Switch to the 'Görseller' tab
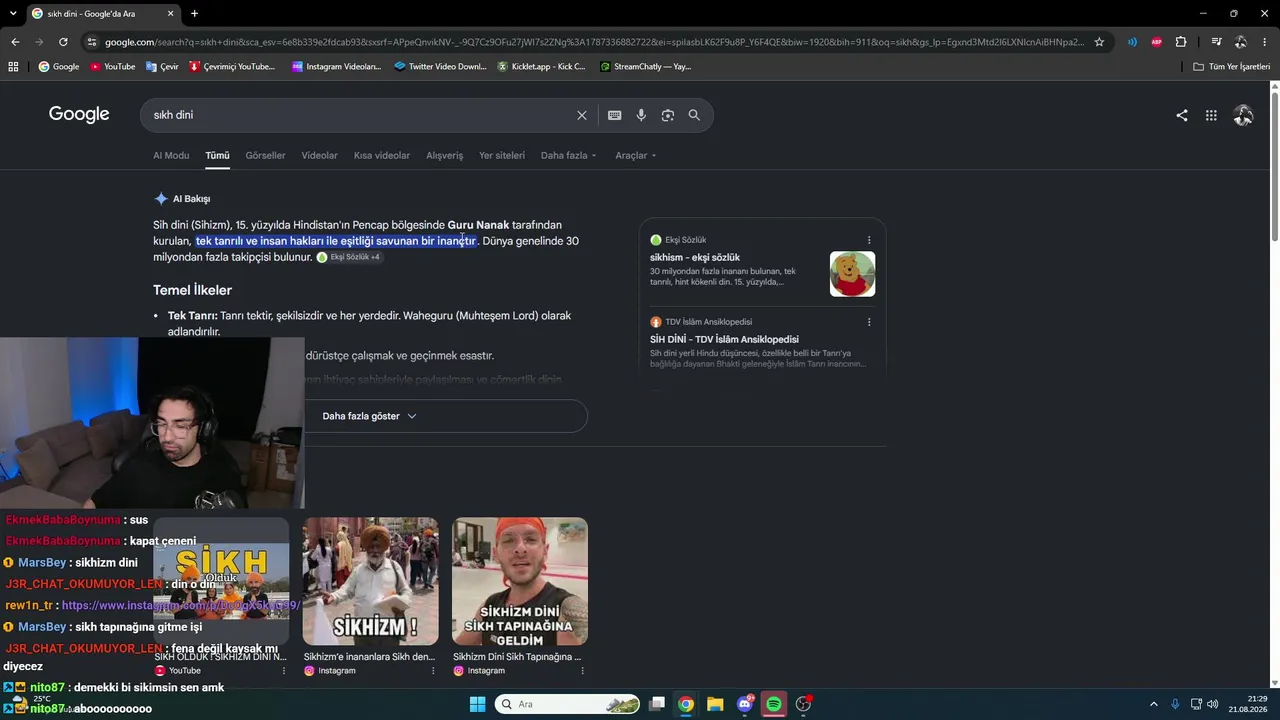 pos(265,156)
